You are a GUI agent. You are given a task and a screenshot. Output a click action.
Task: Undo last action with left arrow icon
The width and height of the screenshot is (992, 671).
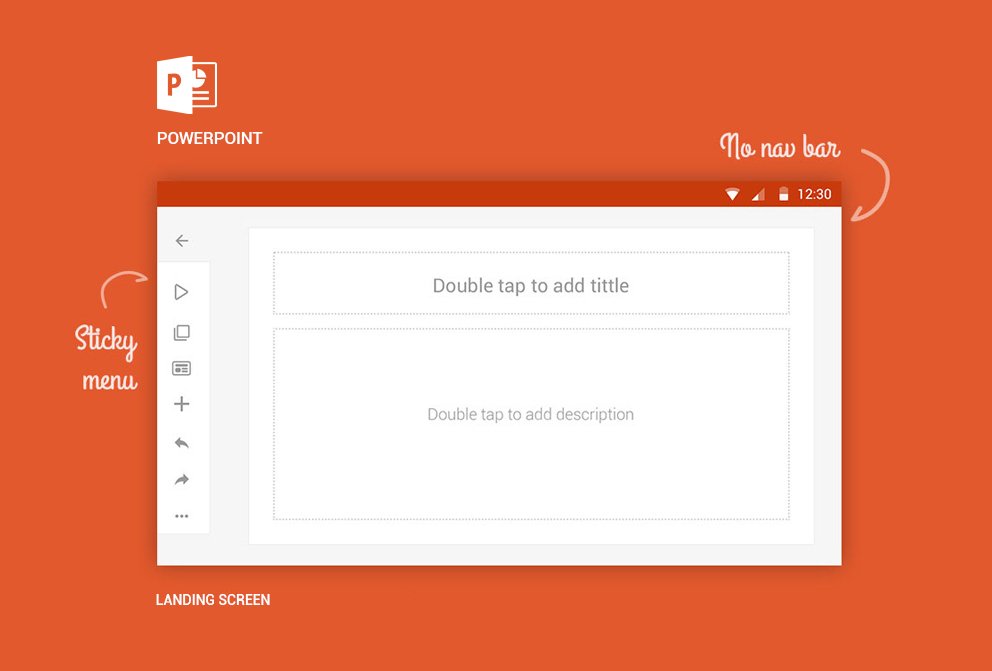click(x=182, y=443)
